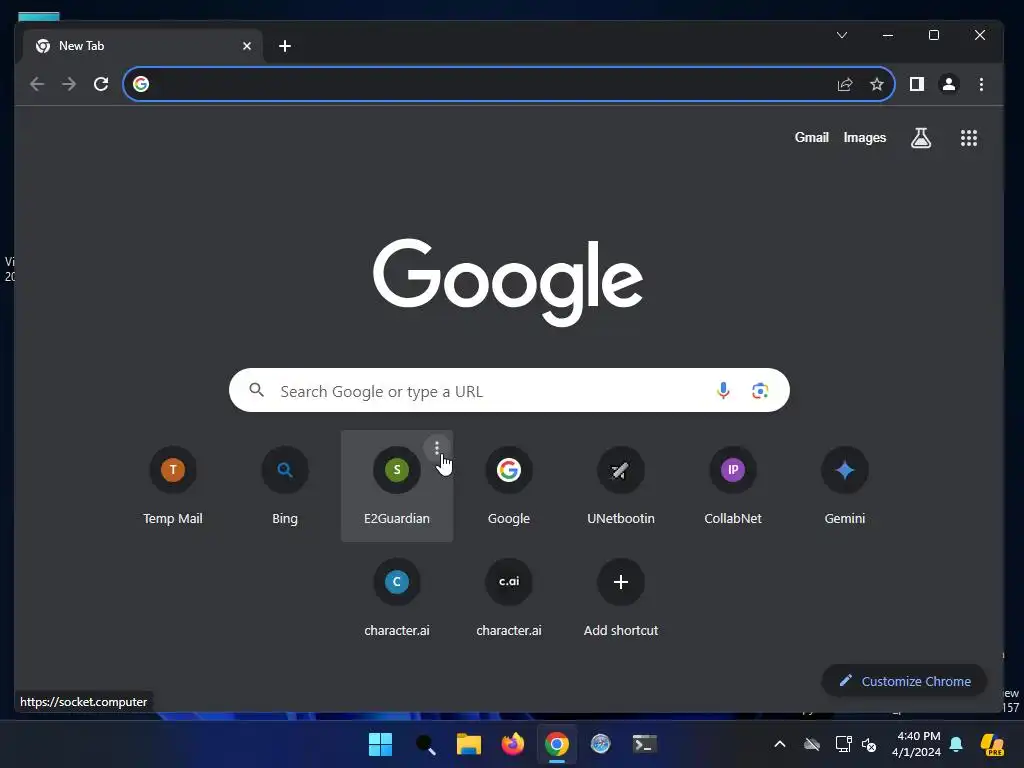The image size is (1024, 768).
Task: Click the crossed-out cloud tray icon
Action: tap(812, 744)
